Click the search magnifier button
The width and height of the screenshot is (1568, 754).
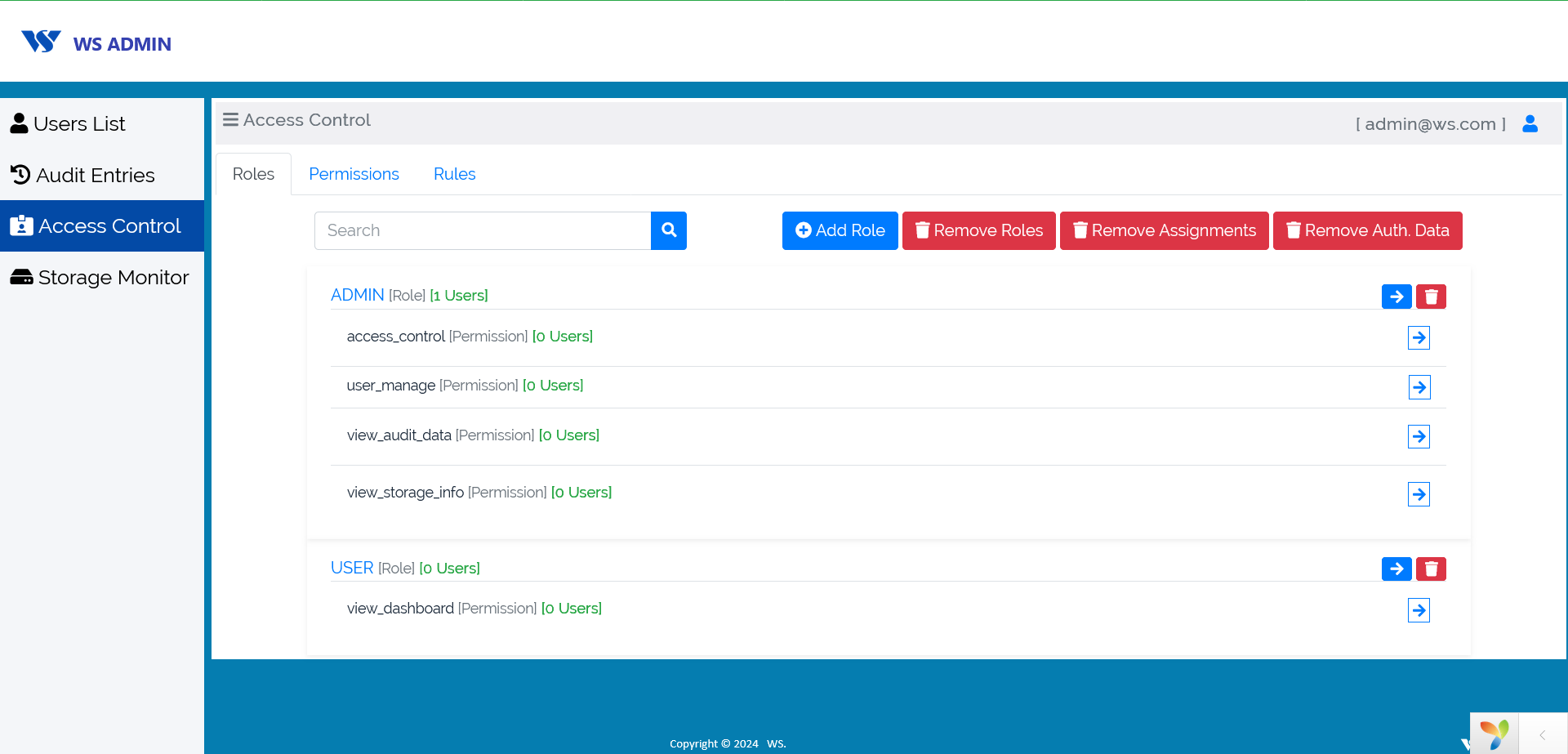pos(668,230)
